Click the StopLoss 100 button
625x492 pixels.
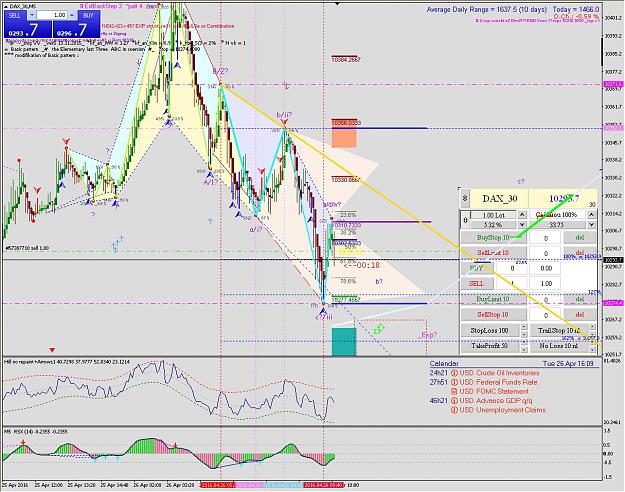click(x=490, y=331)
